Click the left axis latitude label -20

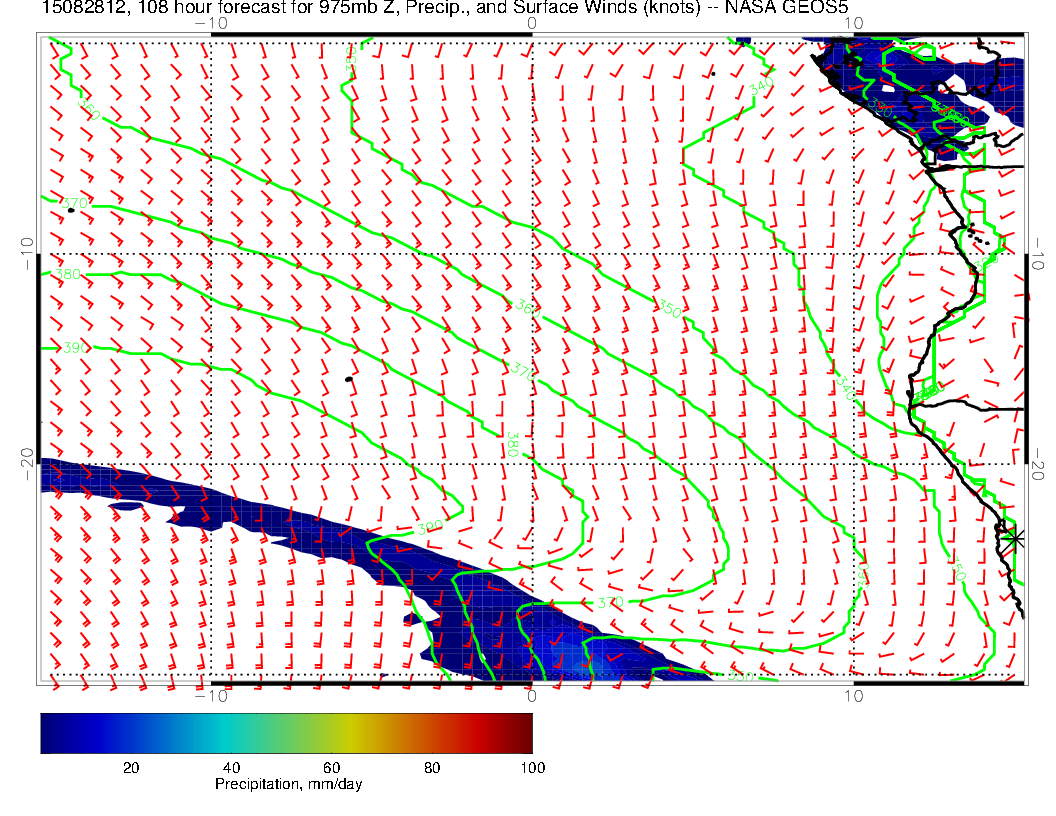click(x=26, y=463)
